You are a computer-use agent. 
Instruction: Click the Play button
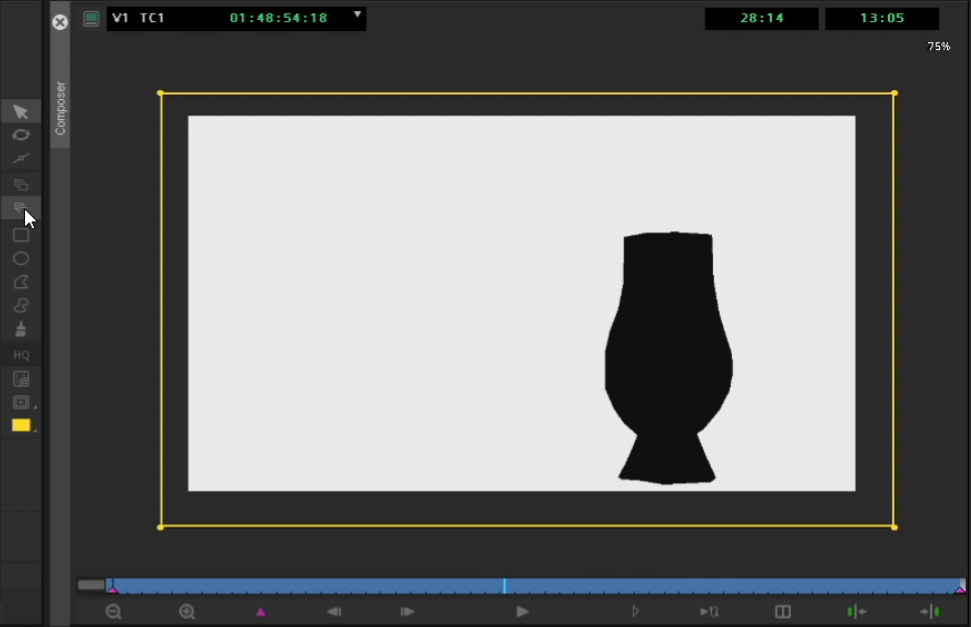pyautogui.click(x=522, y=612)
